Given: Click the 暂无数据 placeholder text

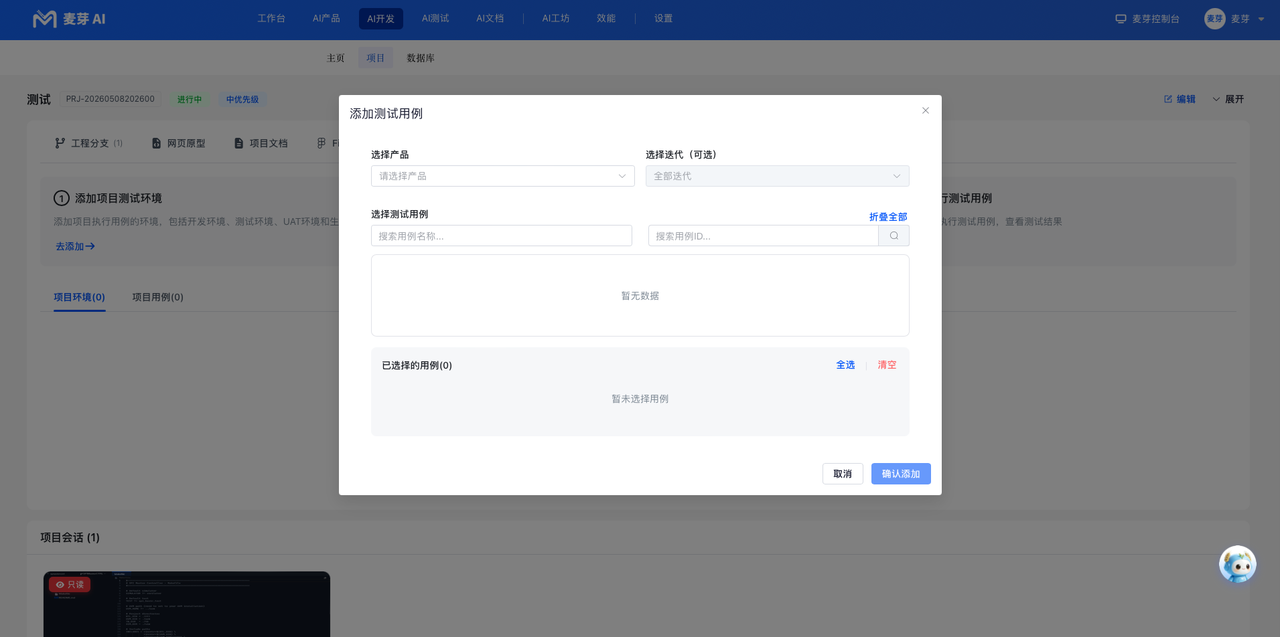Looking at the screenshot, I should click(x=640, y=296).
